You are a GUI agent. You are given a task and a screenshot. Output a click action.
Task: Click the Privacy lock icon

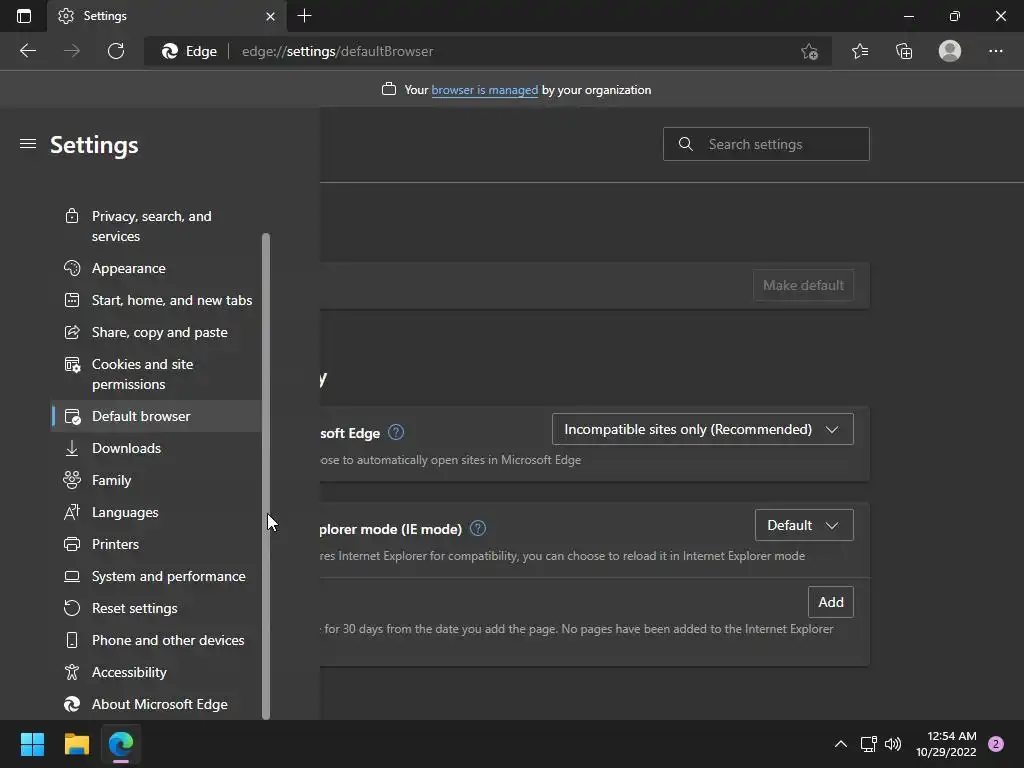coord(72,216)
